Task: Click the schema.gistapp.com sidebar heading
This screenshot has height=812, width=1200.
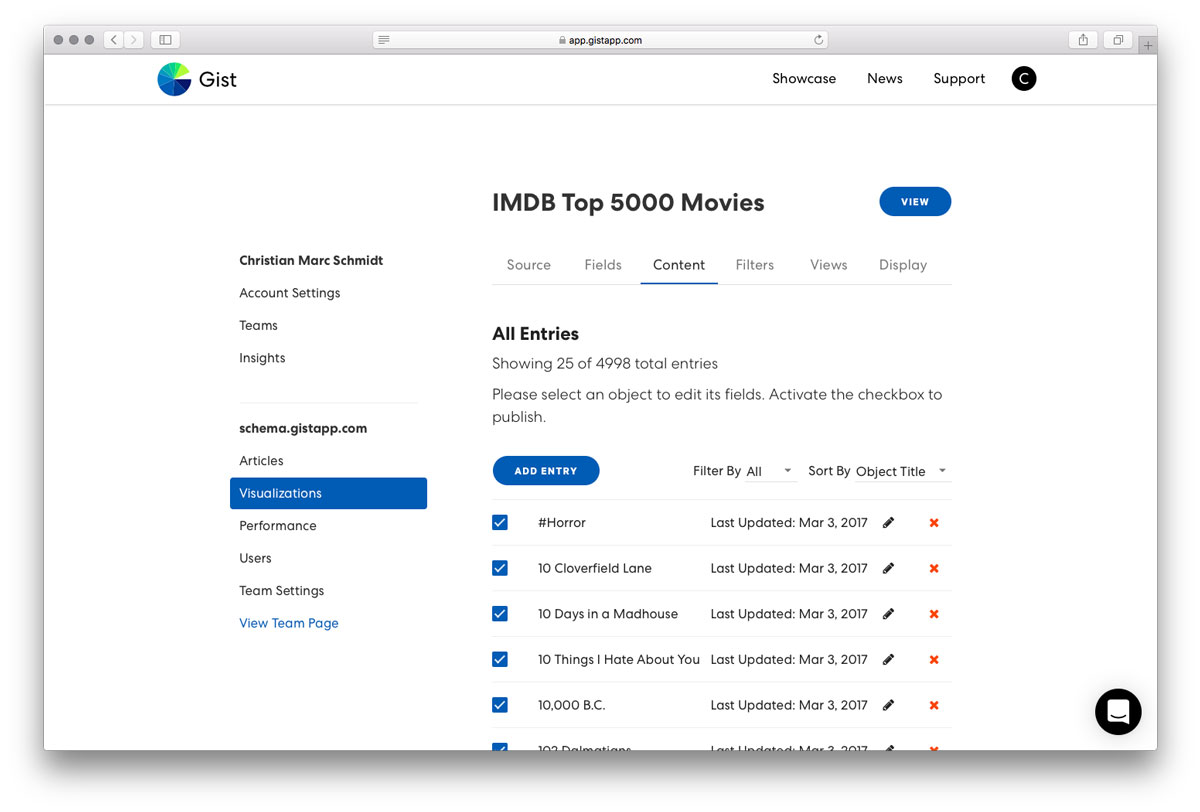Action: pyautogui.click(x=303, y=428)
